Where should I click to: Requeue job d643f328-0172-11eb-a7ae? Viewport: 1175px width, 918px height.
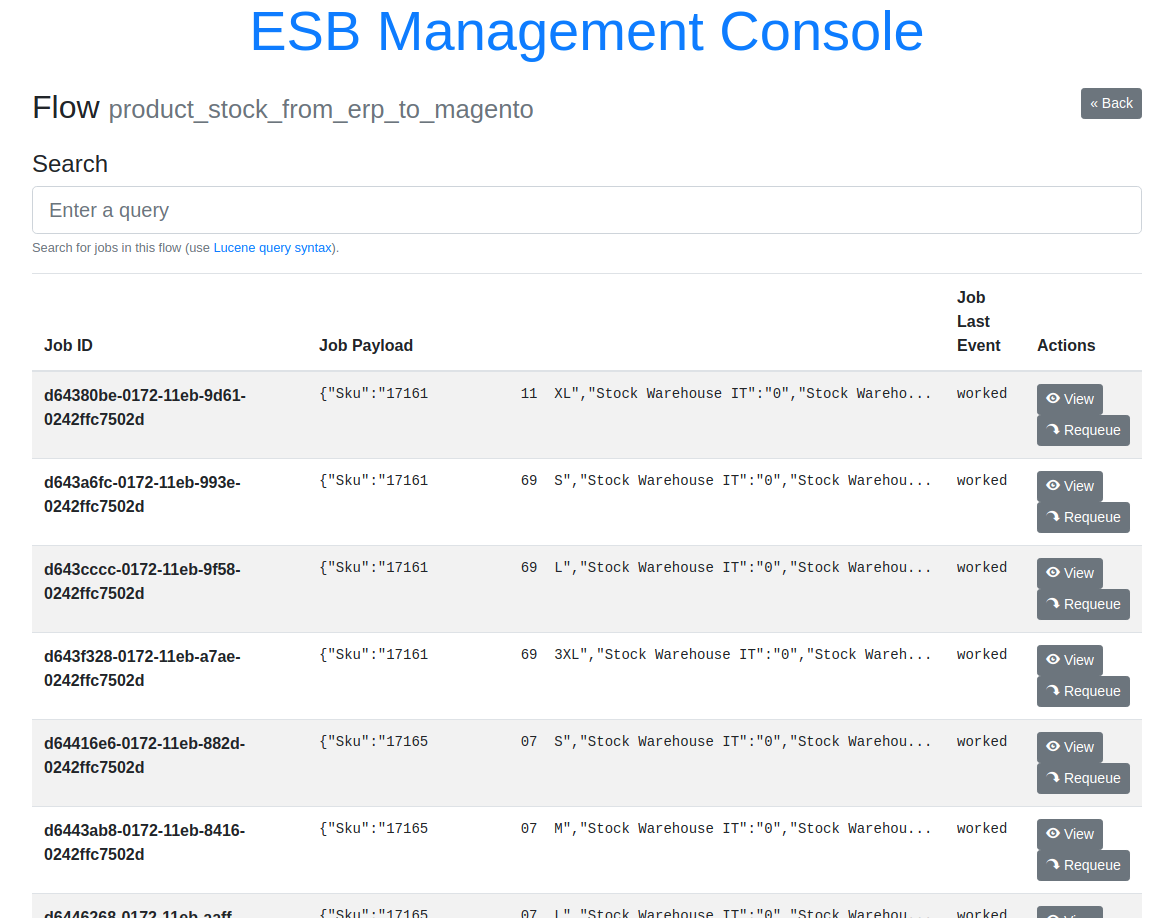[1083, 691]
